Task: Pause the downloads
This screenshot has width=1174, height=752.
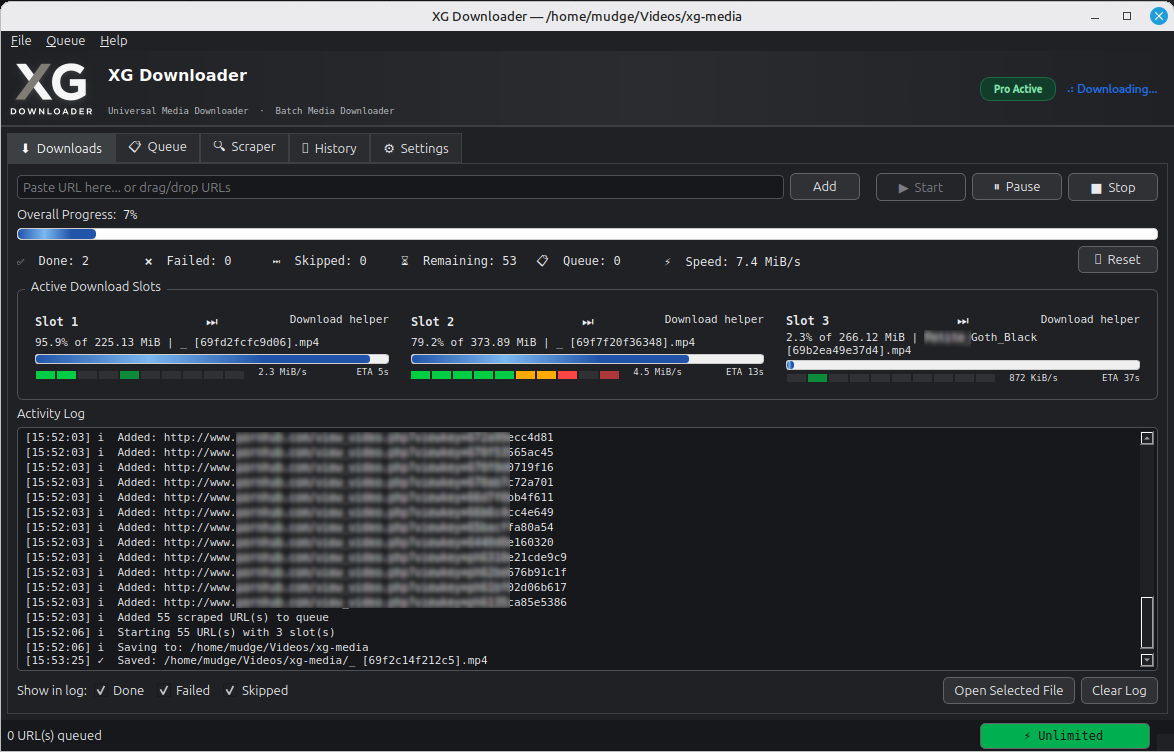Action: tap(1016, 187)
